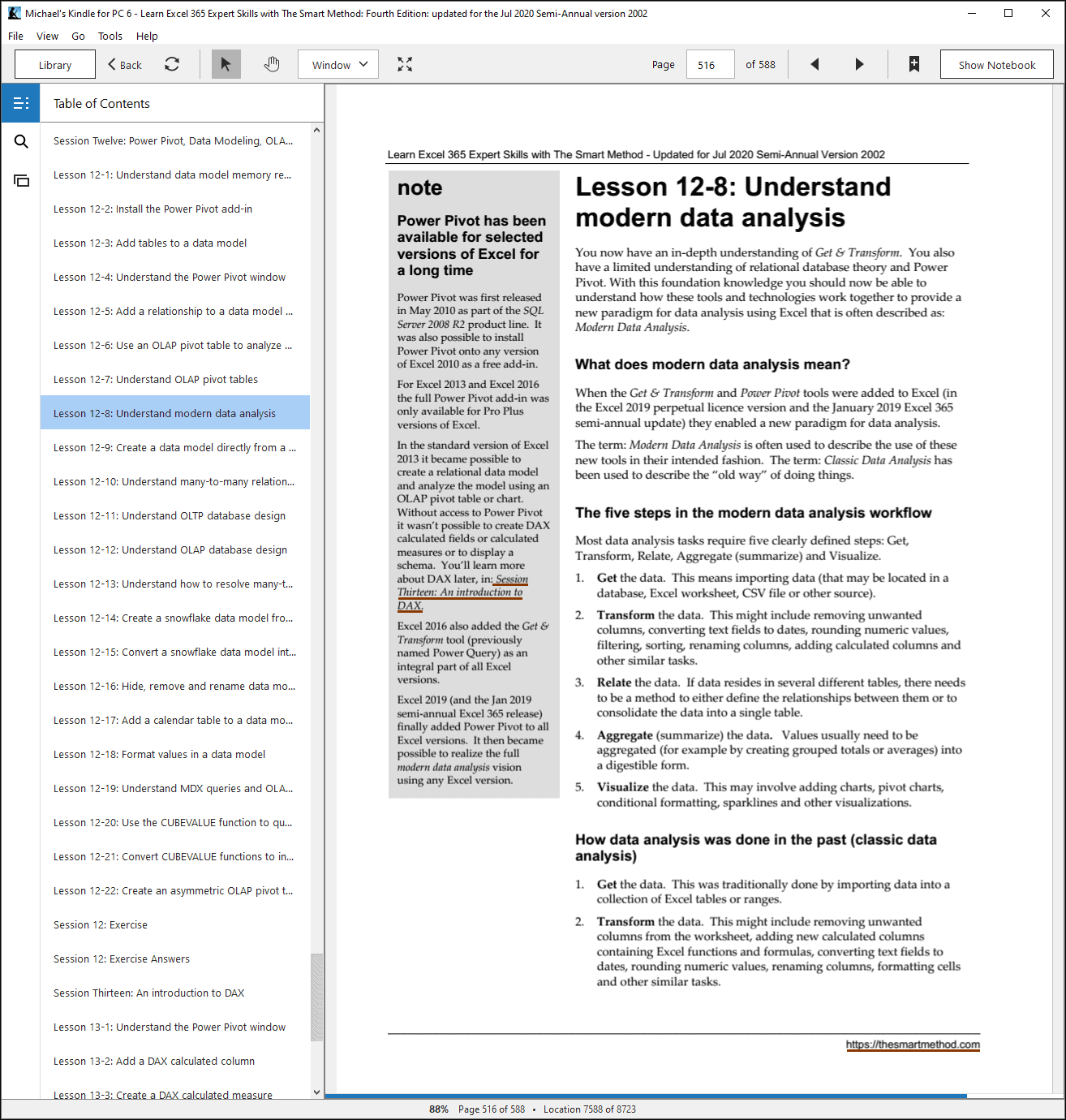Open the search panel icon

point(21,142)
